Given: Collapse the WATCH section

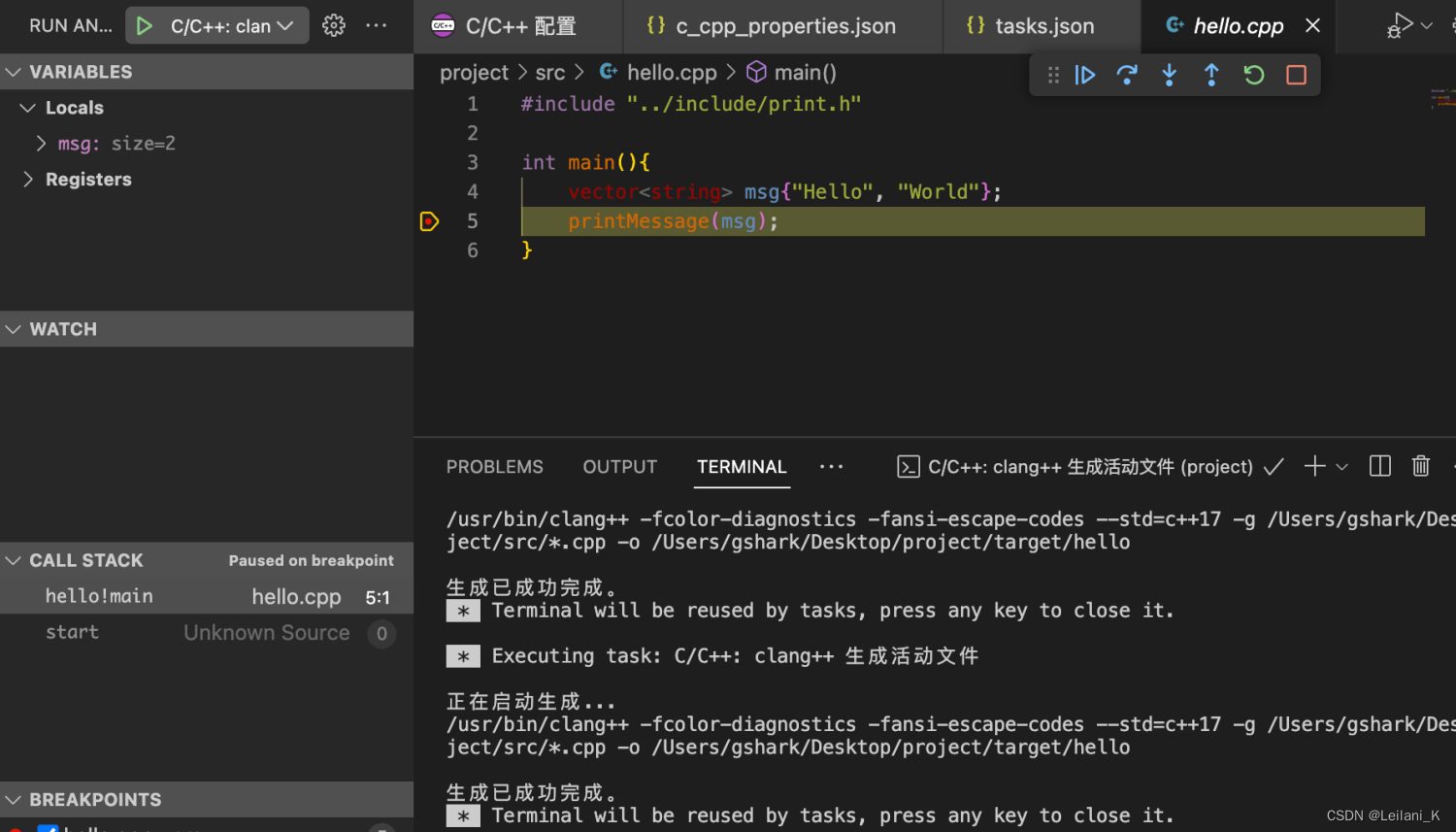Looking at the screenshot, I should pyautogui.click(x=207, y=329).
